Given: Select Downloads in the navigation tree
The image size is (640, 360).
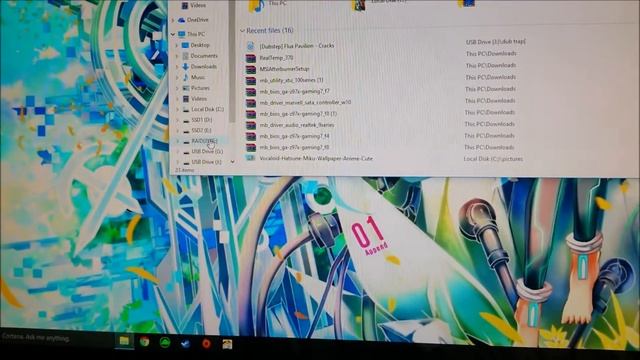Looking at the screenshot, I should [204, 67].
